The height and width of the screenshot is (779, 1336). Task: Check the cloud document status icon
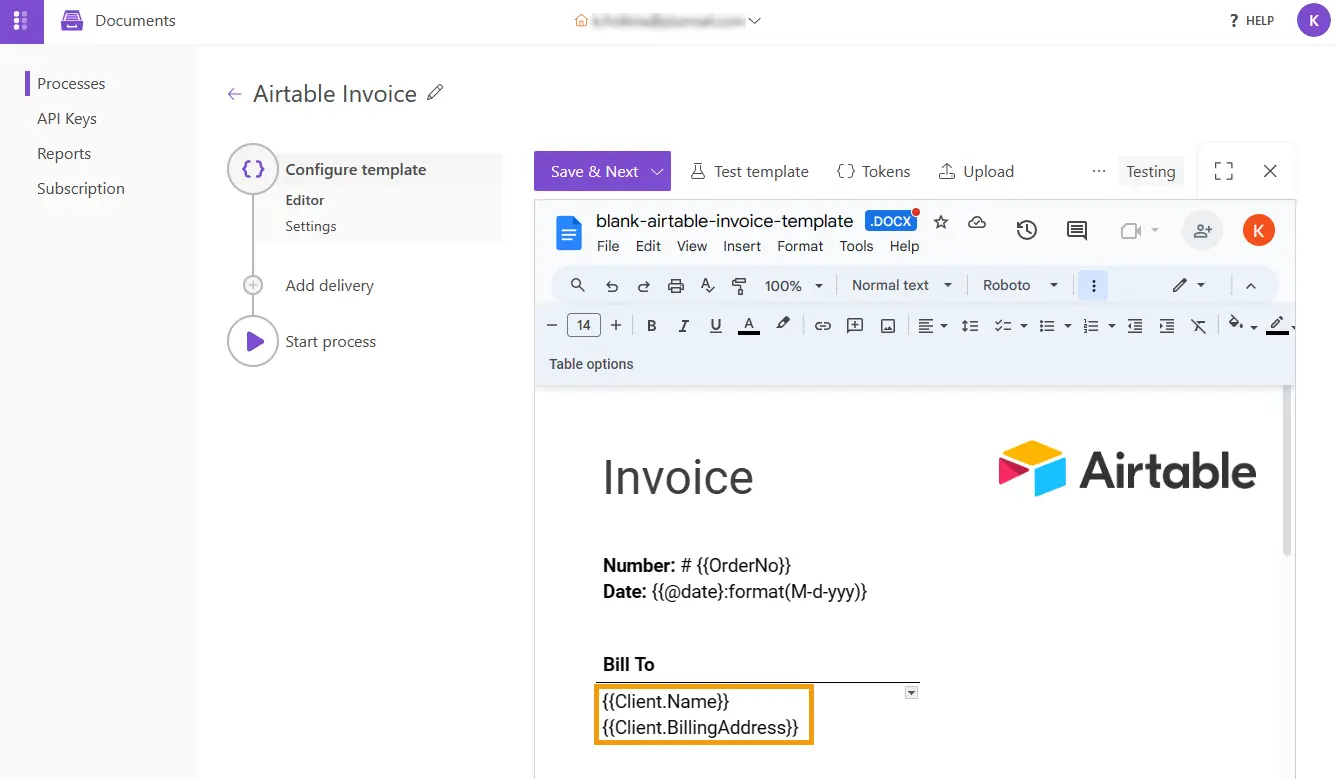977,221
